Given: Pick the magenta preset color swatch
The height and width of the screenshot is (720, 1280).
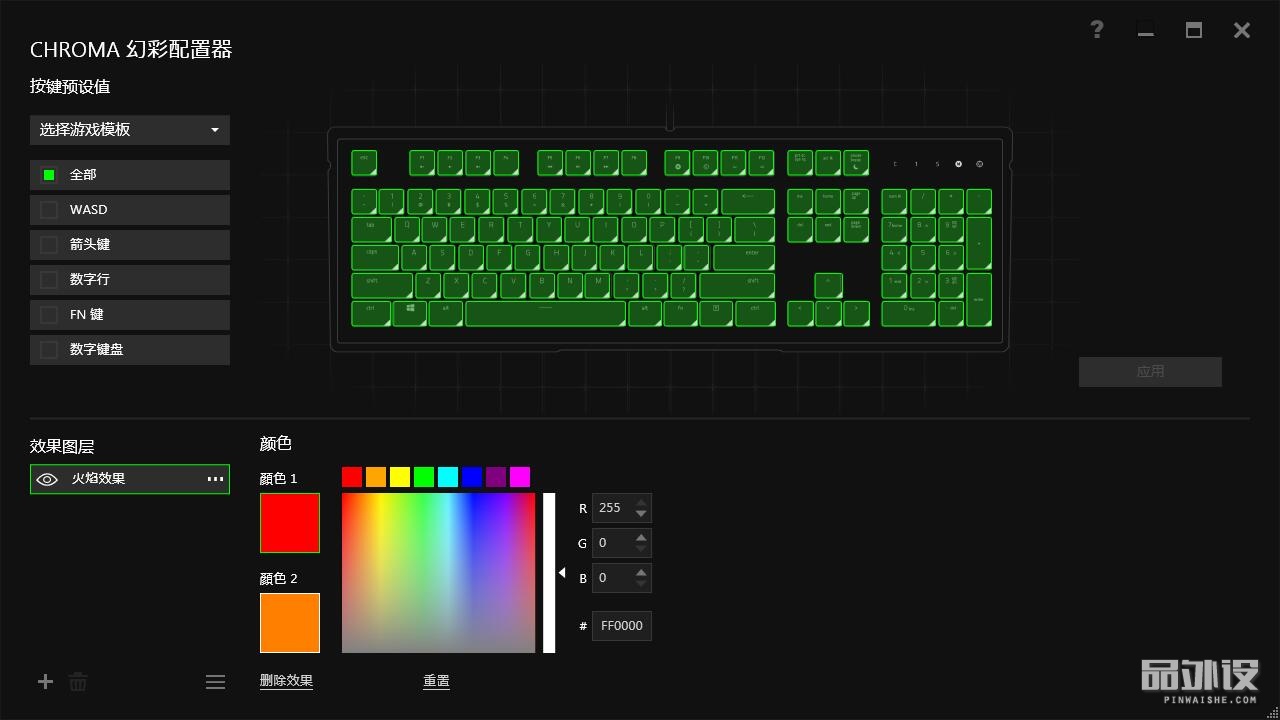Looking at the screenshot, I should click(x=520, y=477).
